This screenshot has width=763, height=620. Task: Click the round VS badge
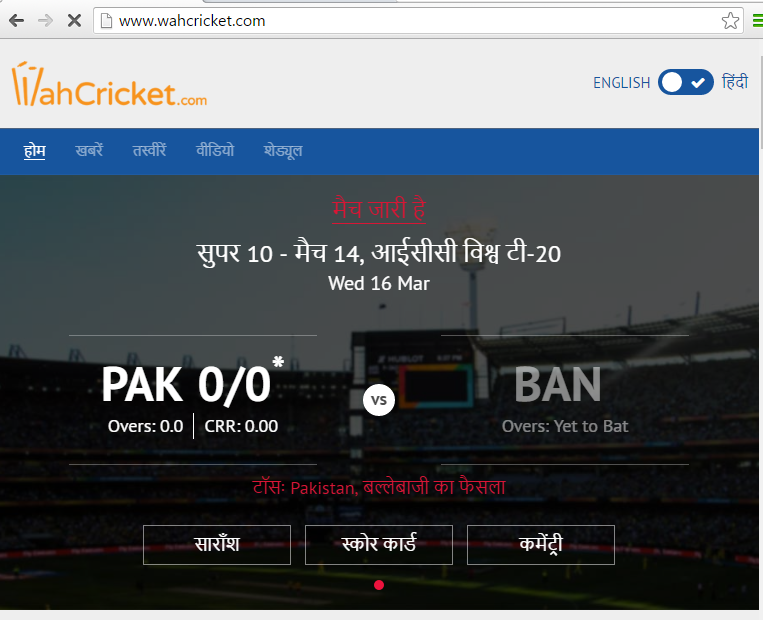coord(379,400)
